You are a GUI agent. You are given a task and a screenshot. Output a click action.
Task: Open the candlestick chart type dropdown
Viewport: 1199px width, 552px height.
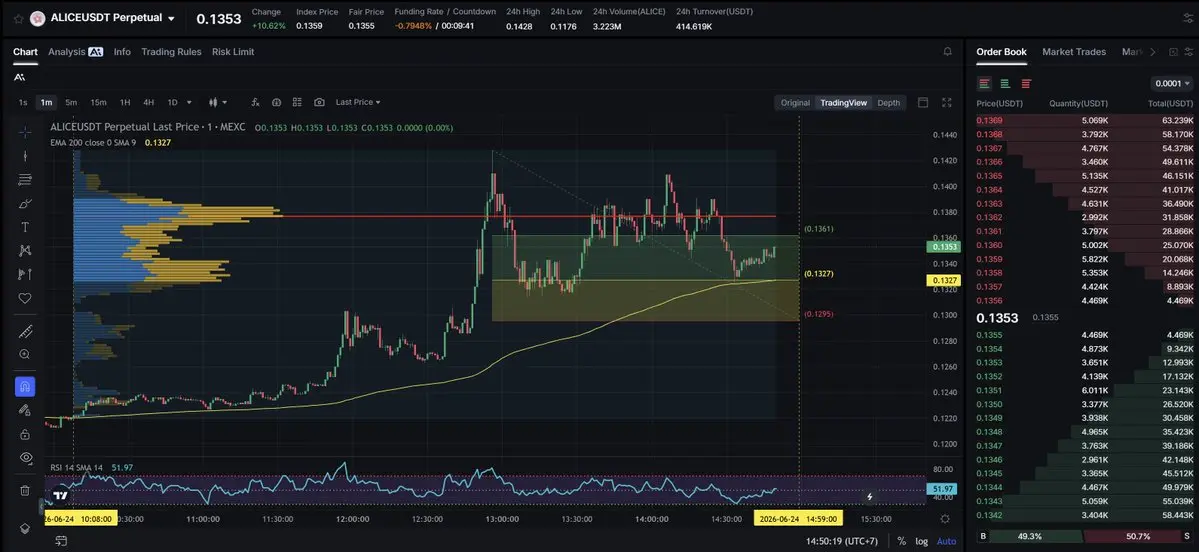pos(217,102)
